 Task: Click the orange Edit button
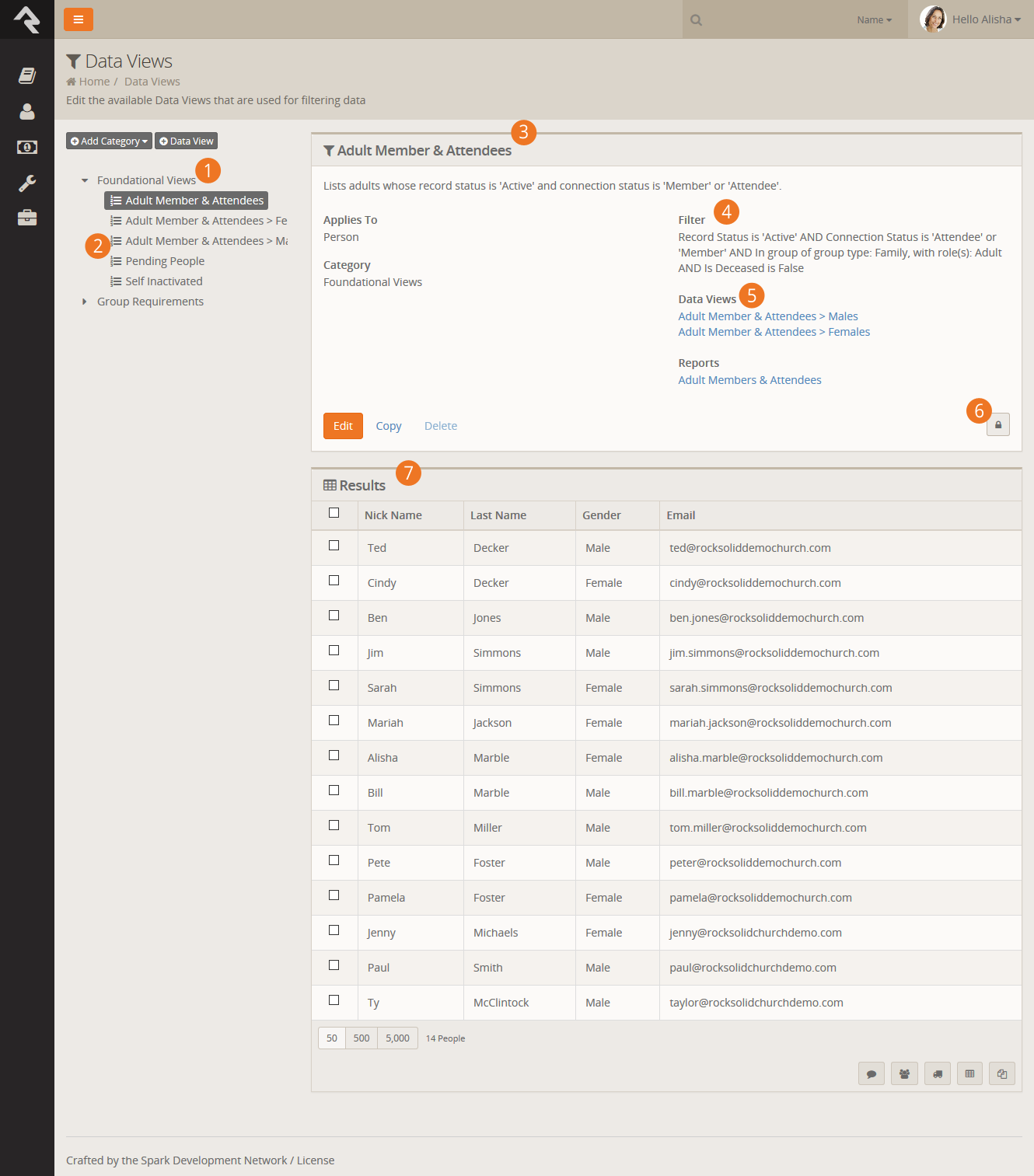(x=343, y=426)
